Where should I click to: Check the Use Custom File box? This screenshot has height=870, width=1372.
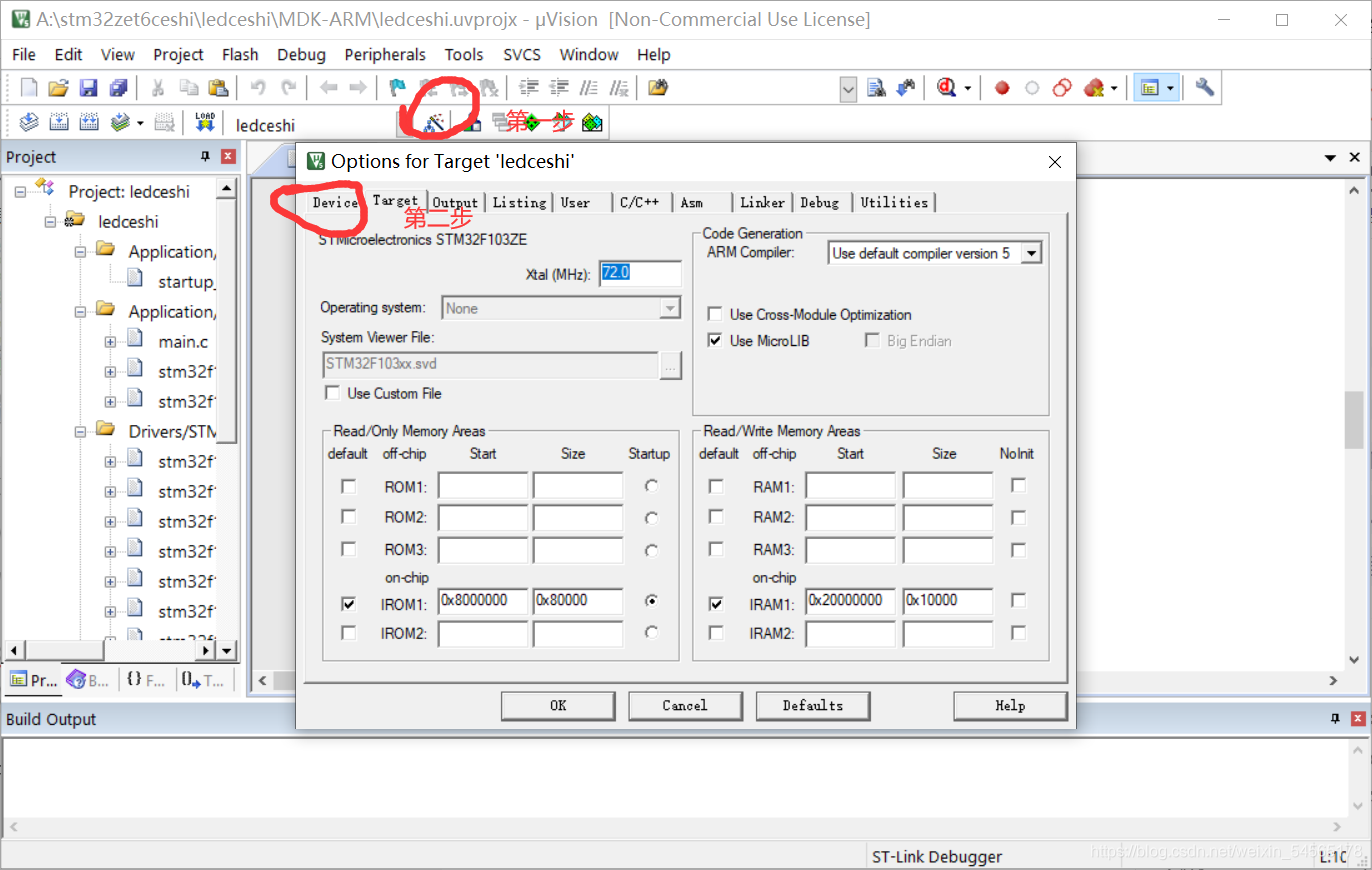tap(332, 393)
